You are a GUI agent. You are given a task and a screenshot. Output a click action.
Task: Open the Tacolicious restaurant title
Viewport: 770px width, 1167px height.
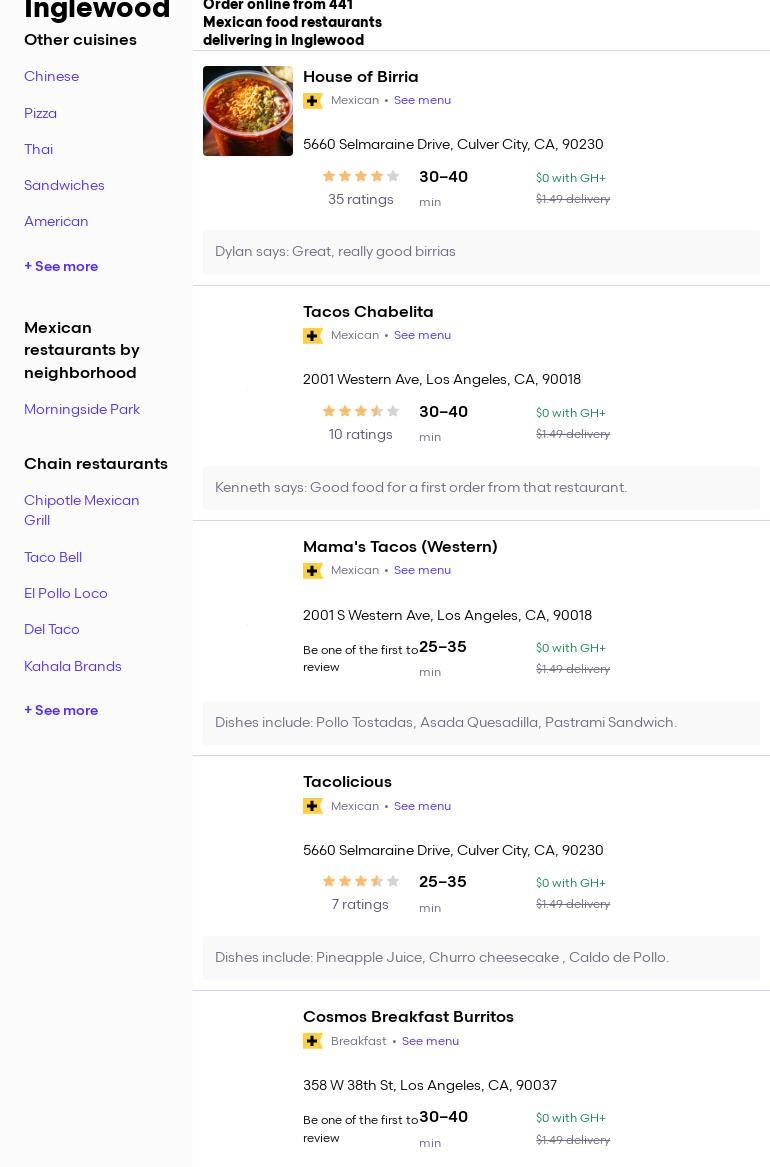pyautogui.click(x=347, y=782)
